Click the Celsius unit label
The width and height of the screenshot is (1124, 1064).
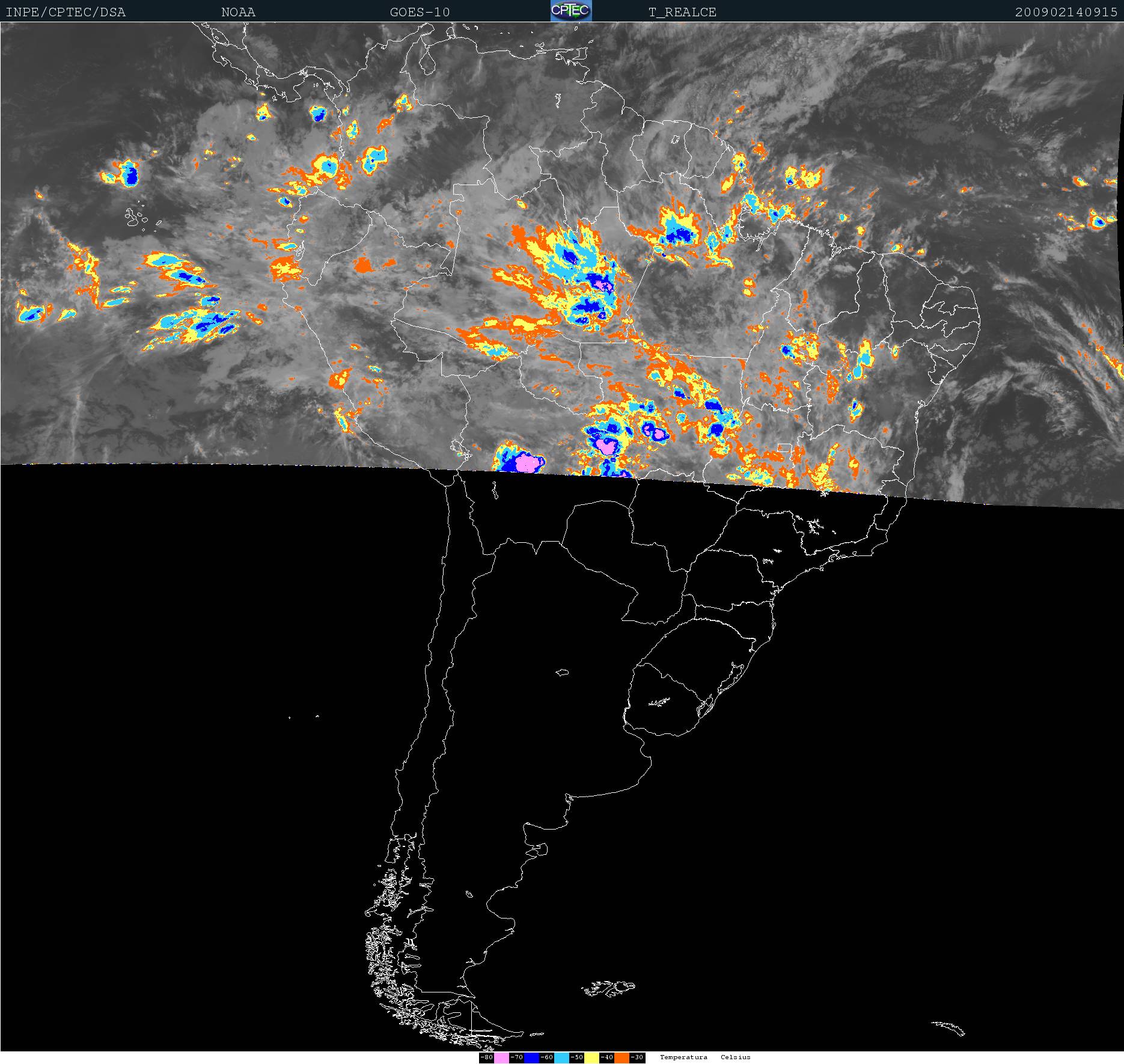736,1057
